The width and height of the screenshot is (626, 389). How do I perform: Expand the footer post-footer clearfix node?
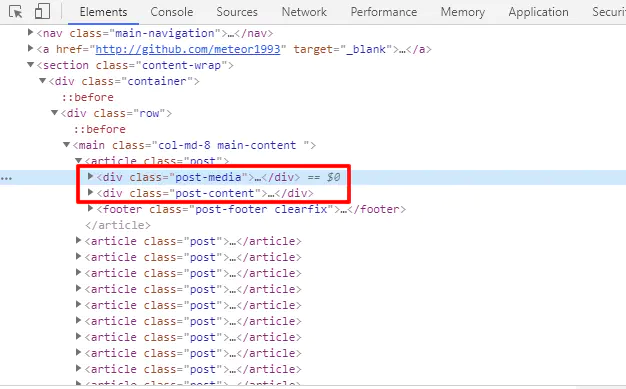pyautogui.click(x=90, y=208)
